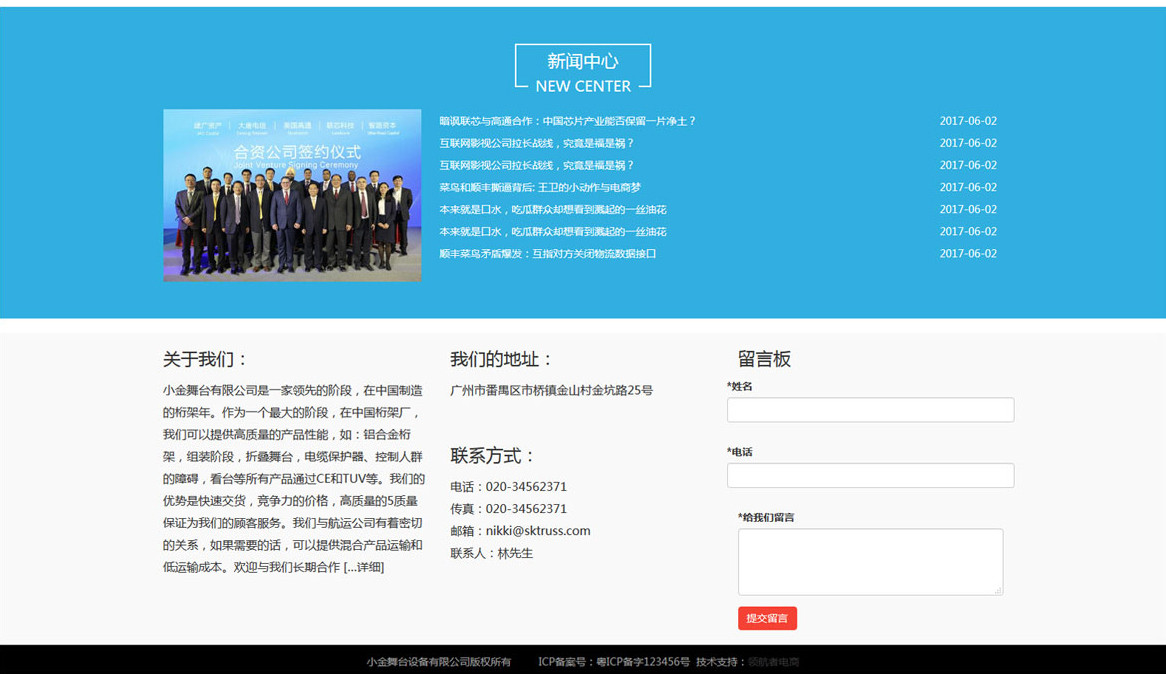This screenshot has height=674, width=1166.
Task: Grab the message textarea resize handle
Action: coord(997,590)
